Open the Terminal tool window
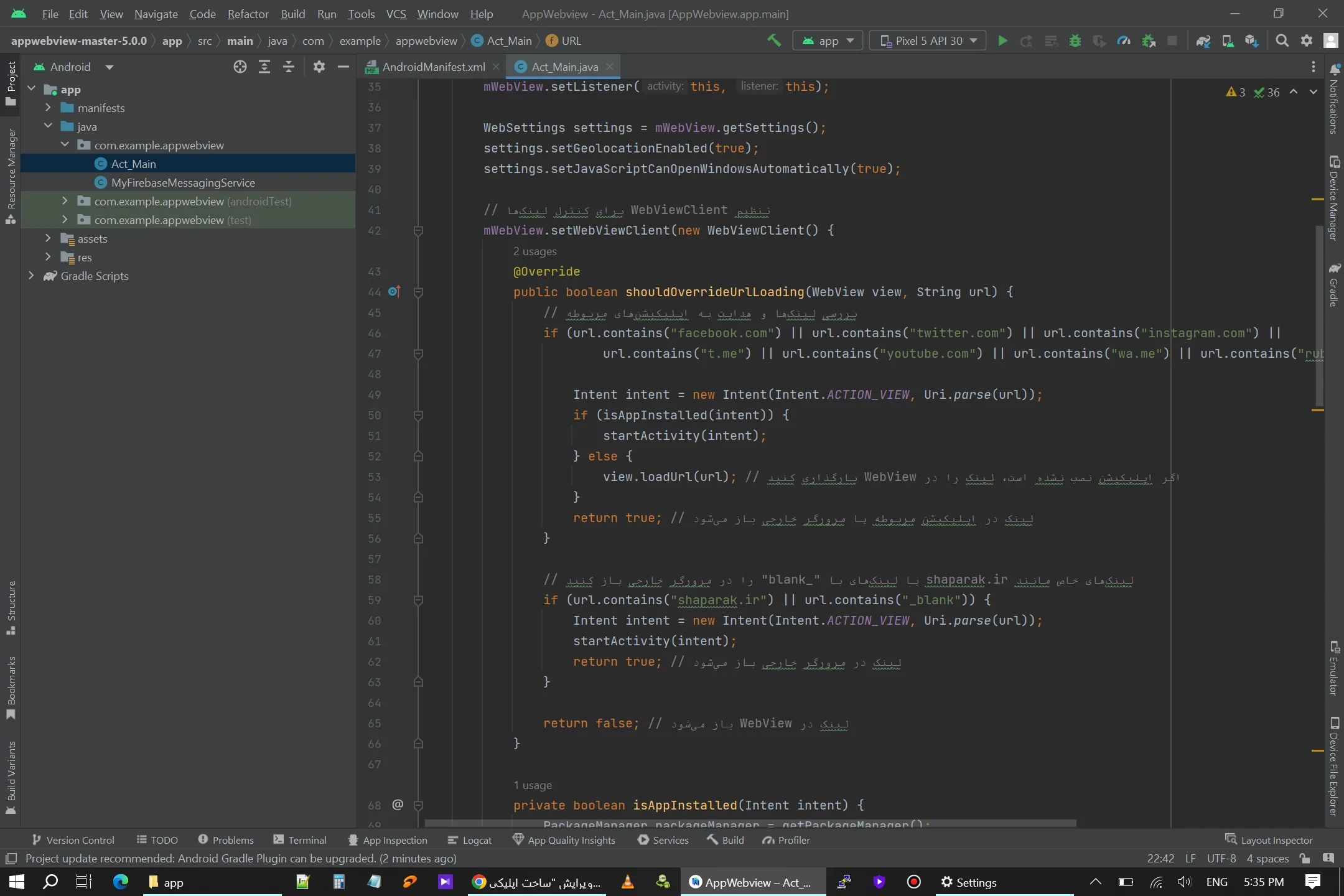Screen dimensions: 1344x896 point(299,840)
